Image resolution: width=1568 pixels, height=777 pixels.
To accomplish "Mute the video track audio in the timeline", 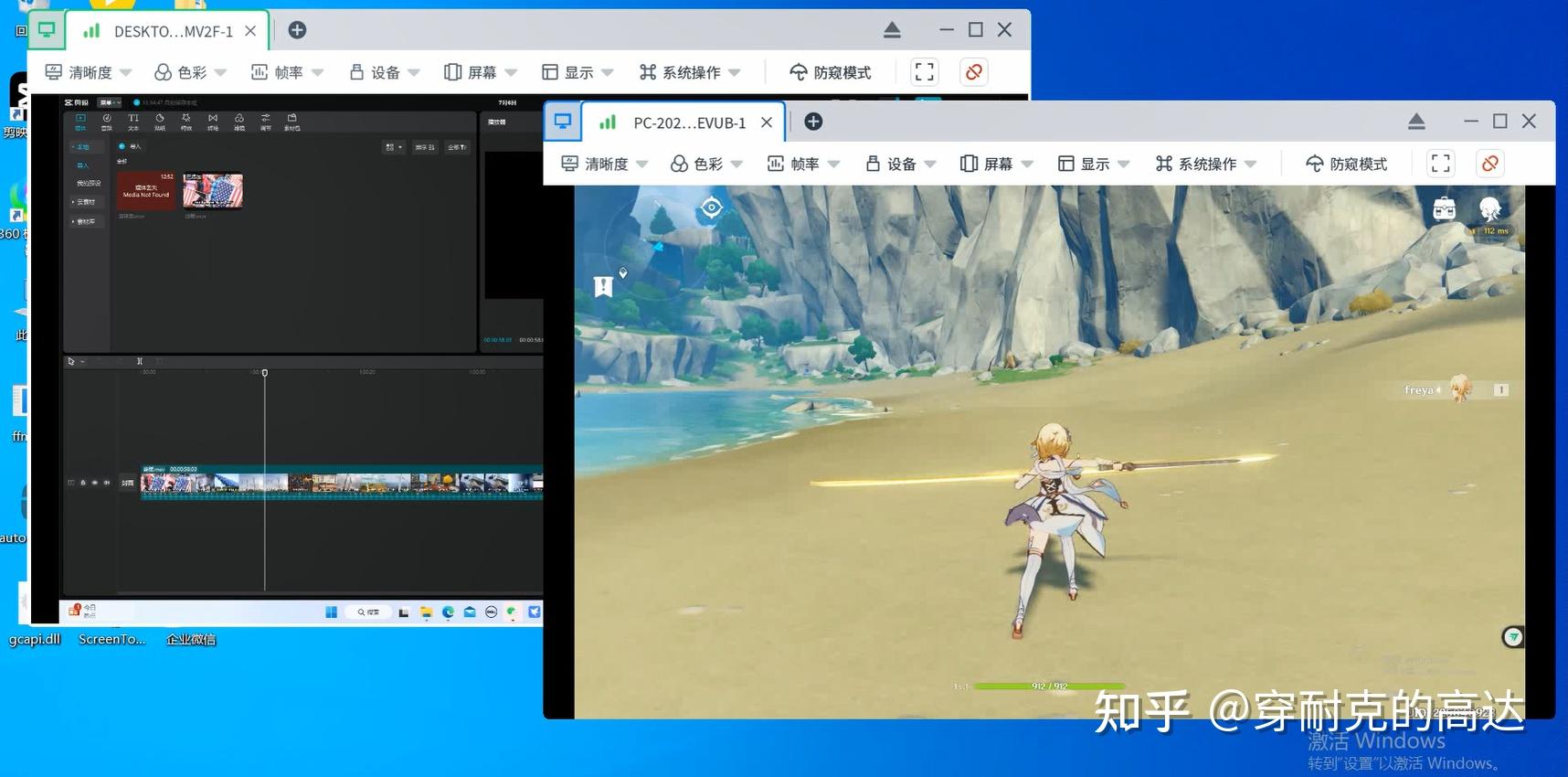I will coord(107,483).
